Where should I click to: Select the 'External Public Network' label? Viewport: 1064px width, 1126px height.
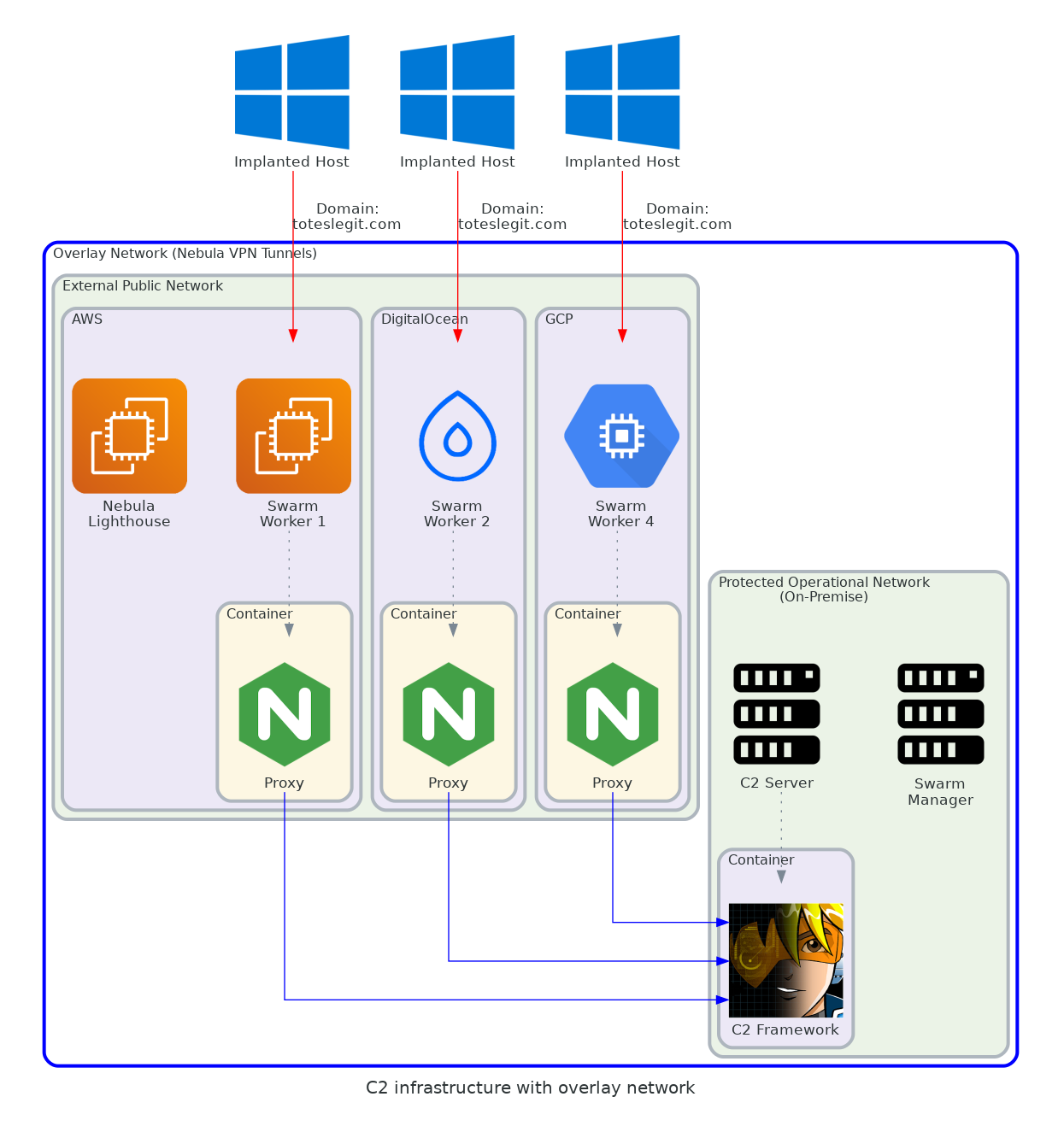coord(143,286)
